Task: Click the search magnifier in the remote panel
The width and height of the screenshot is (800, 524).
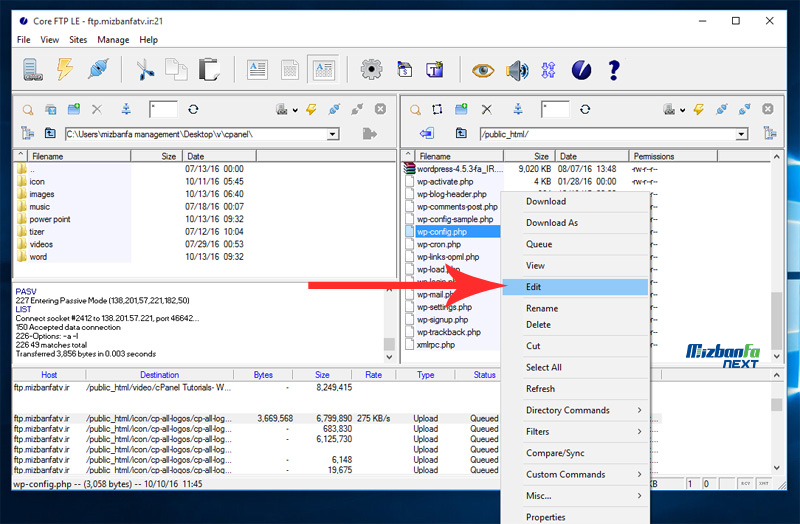Action: (x=416, y=109)
